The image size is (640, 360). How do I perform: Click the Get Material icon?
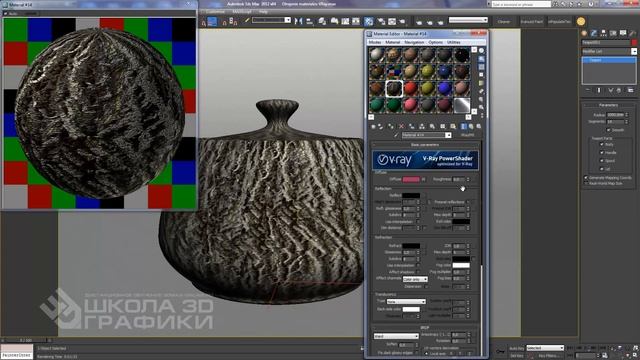point(373,127)
